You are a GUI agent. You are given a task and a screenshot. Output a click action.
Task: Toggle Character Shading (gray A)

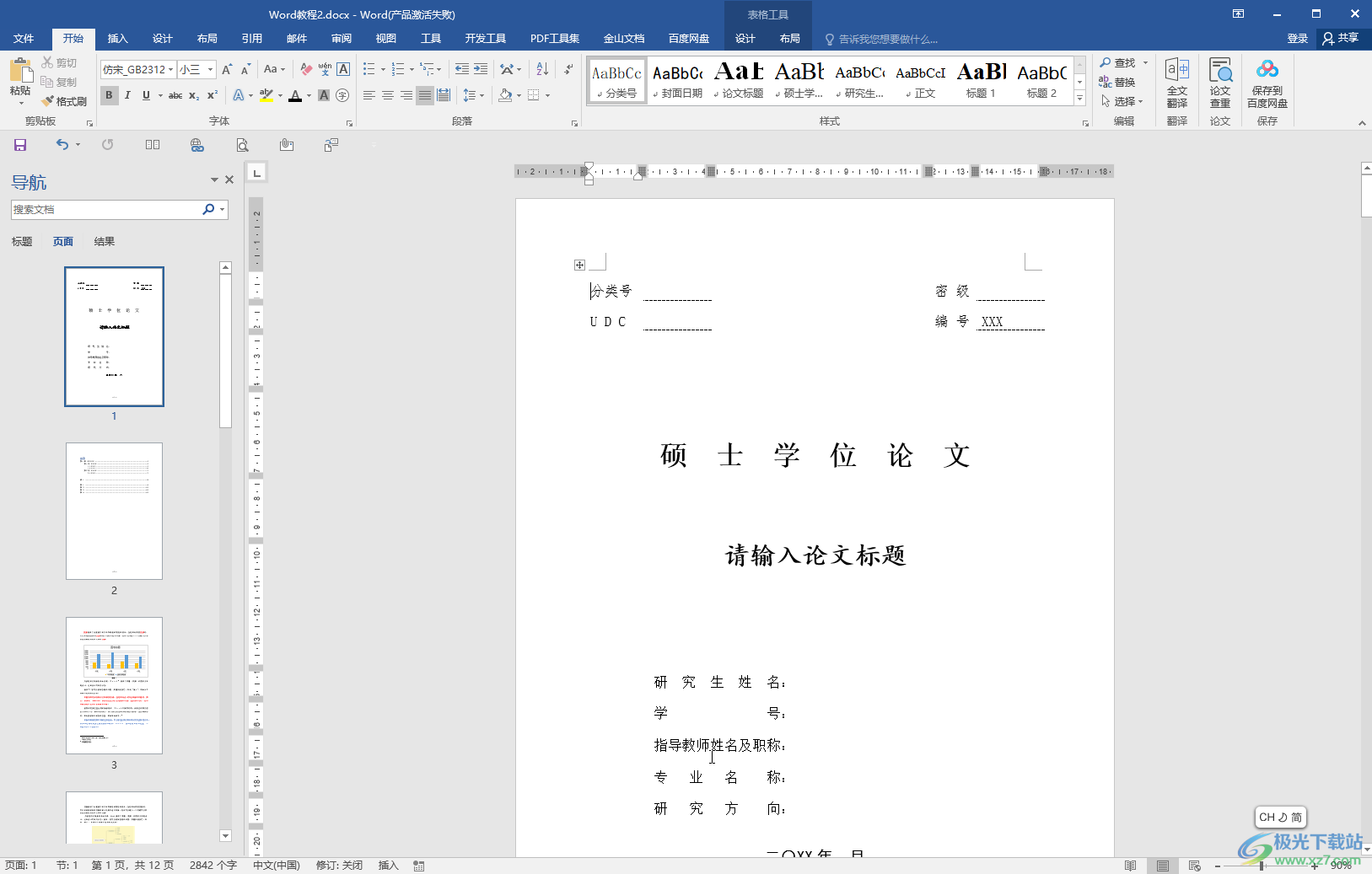coord(324,95)
